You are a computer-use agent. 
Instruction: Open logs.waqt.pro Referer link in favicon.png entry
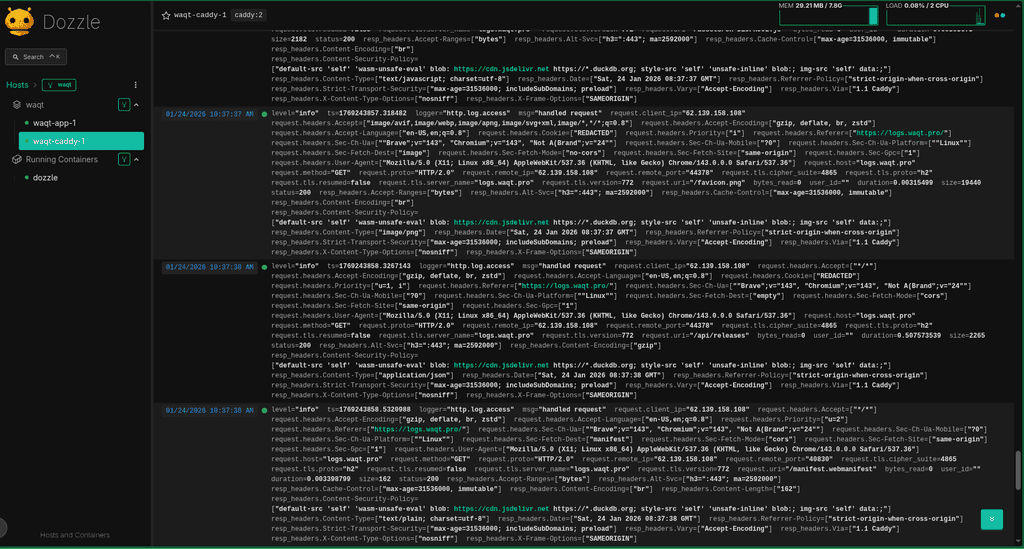(900, 133)
